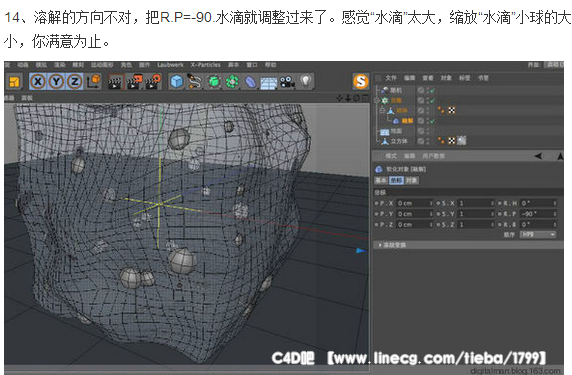Viewport: 572px width, 375px height.
Task: Expand the freeze transformation section
Action: [393, 245]
